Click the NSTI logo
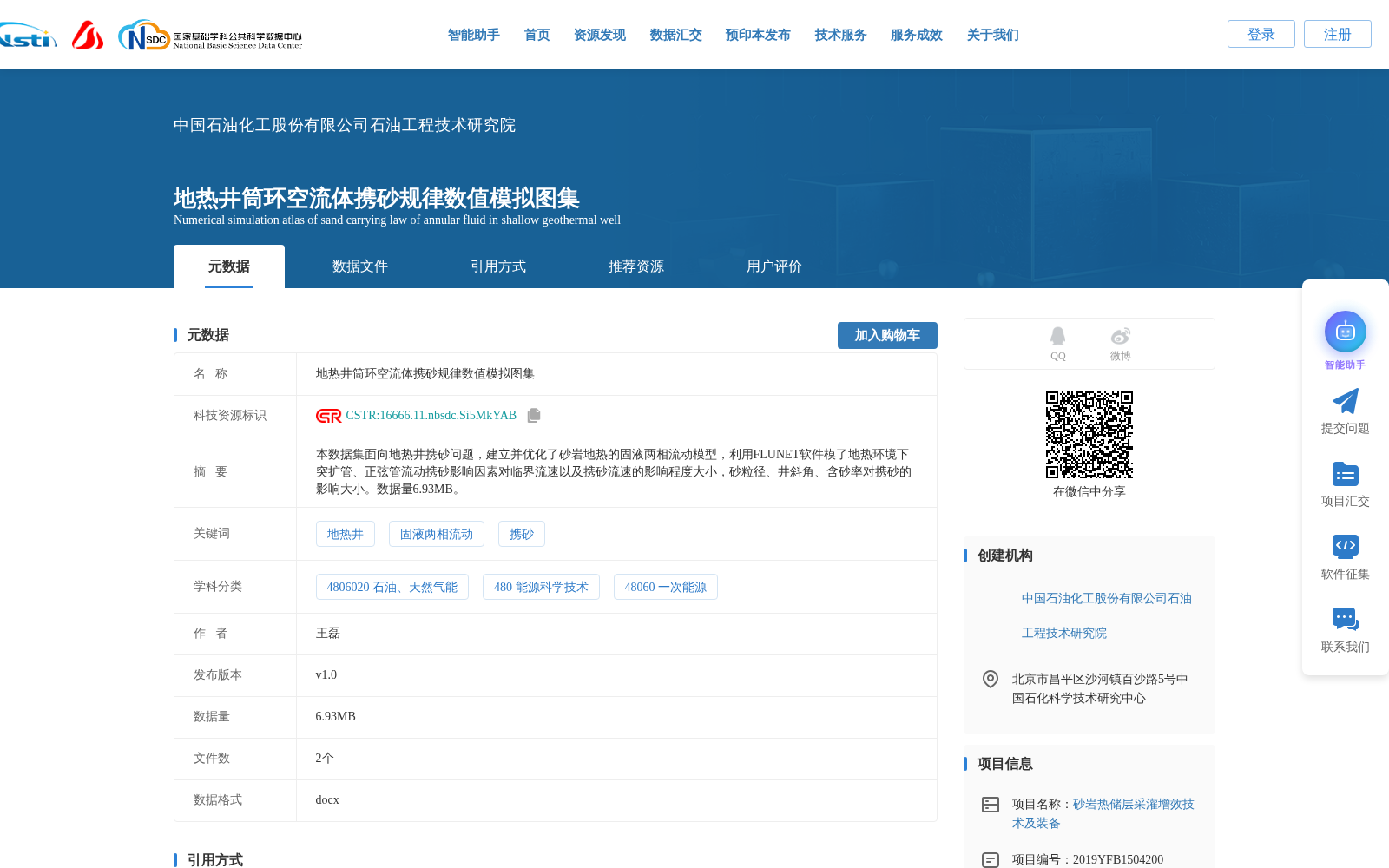1389x868 pixels. click(28, 35)
